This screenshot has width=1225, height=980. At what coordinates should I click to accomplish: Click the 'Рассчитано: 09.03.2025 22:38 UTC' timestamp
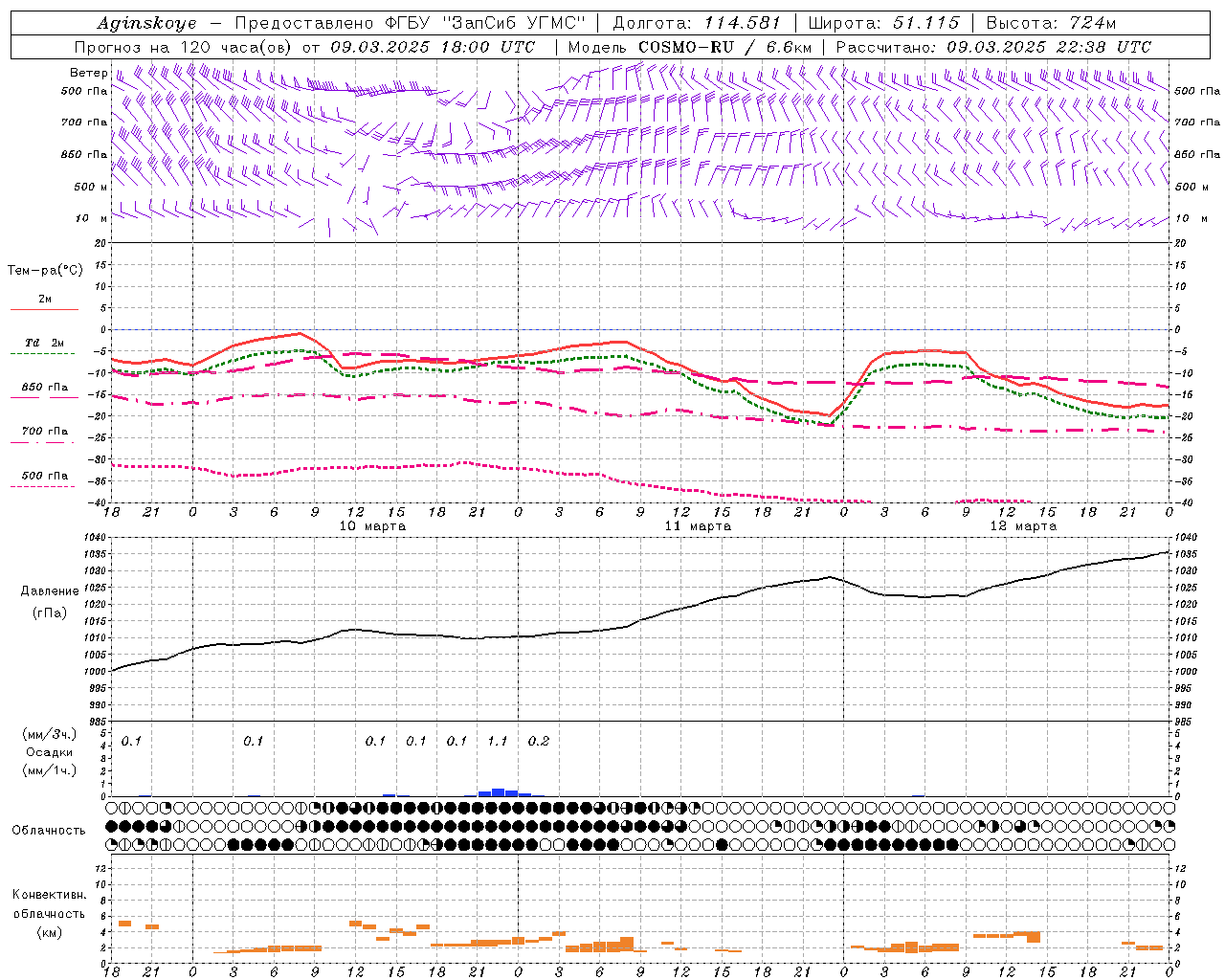pyautogui.click(x=993, y=47)
